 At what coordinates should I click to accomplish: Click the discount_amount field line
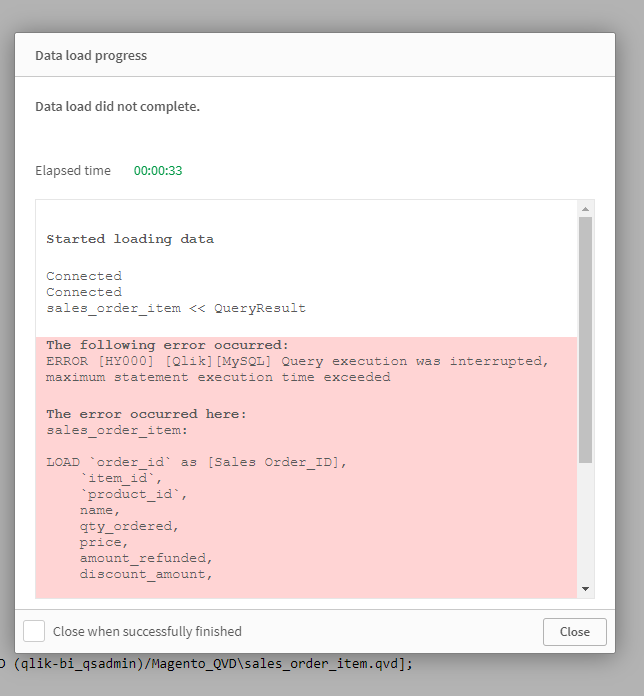pos(146,574)
